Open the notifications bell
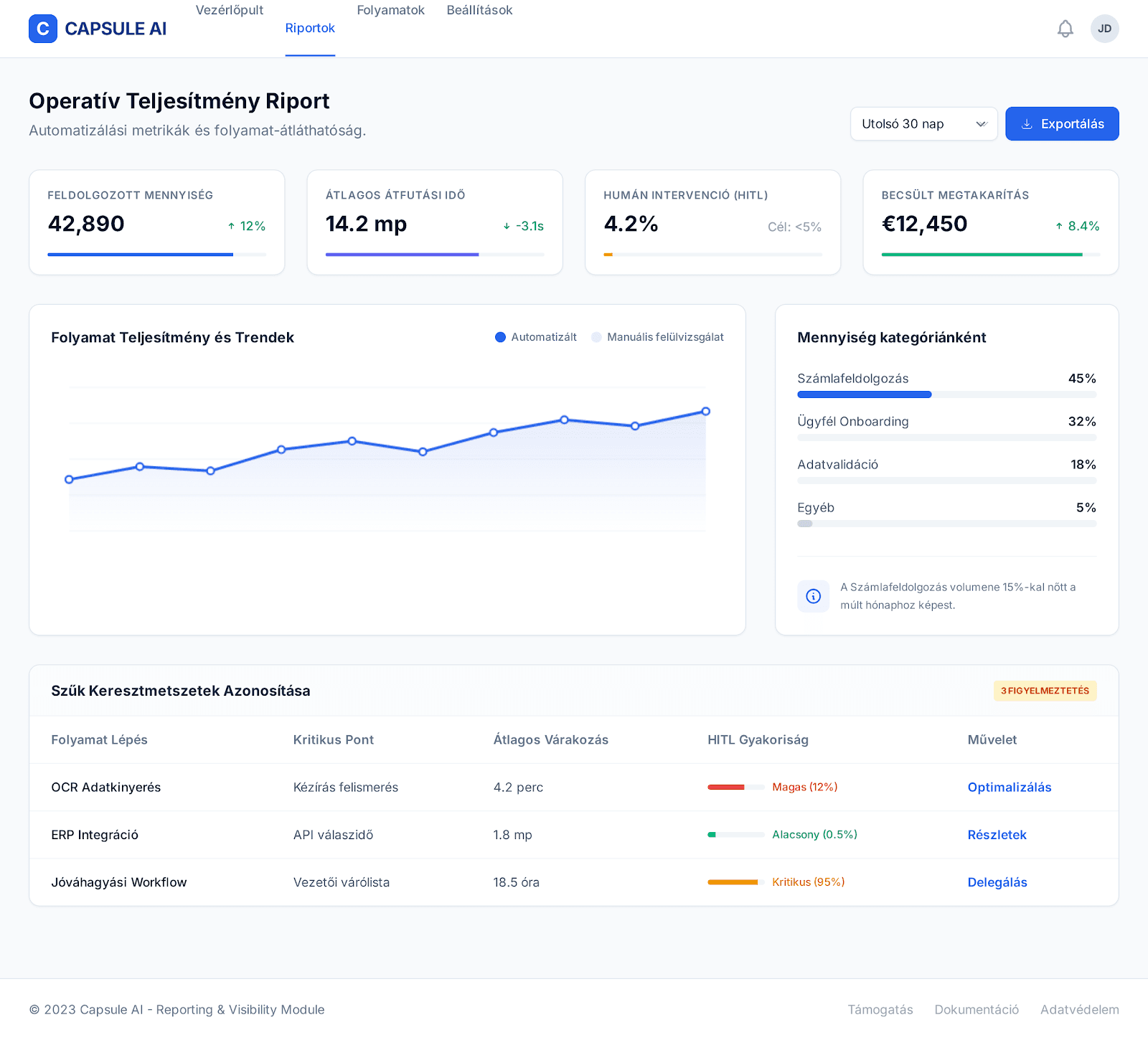 [x=1065, y=29]
